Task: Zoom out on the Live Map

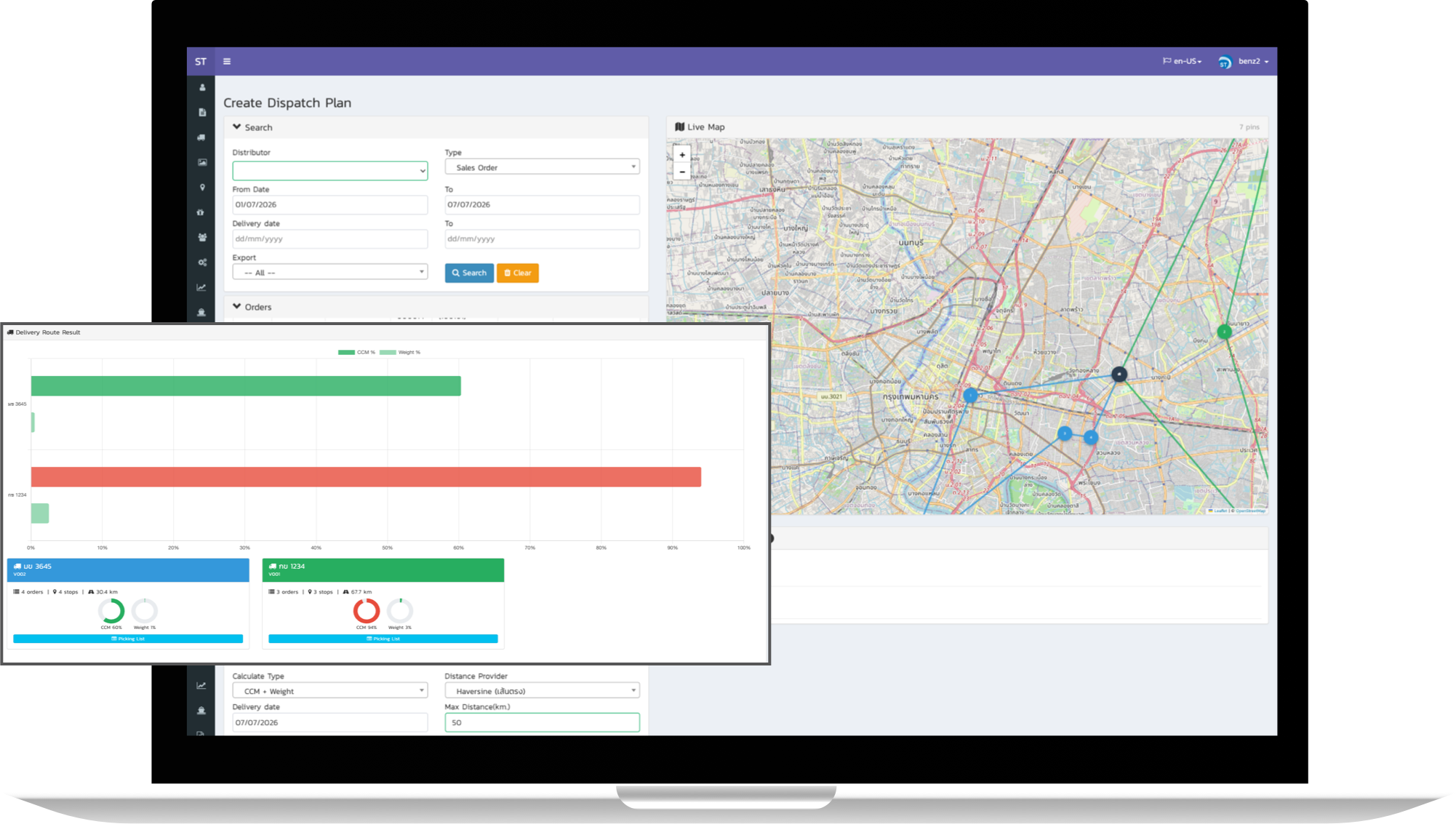Action: tap(682, 172)
